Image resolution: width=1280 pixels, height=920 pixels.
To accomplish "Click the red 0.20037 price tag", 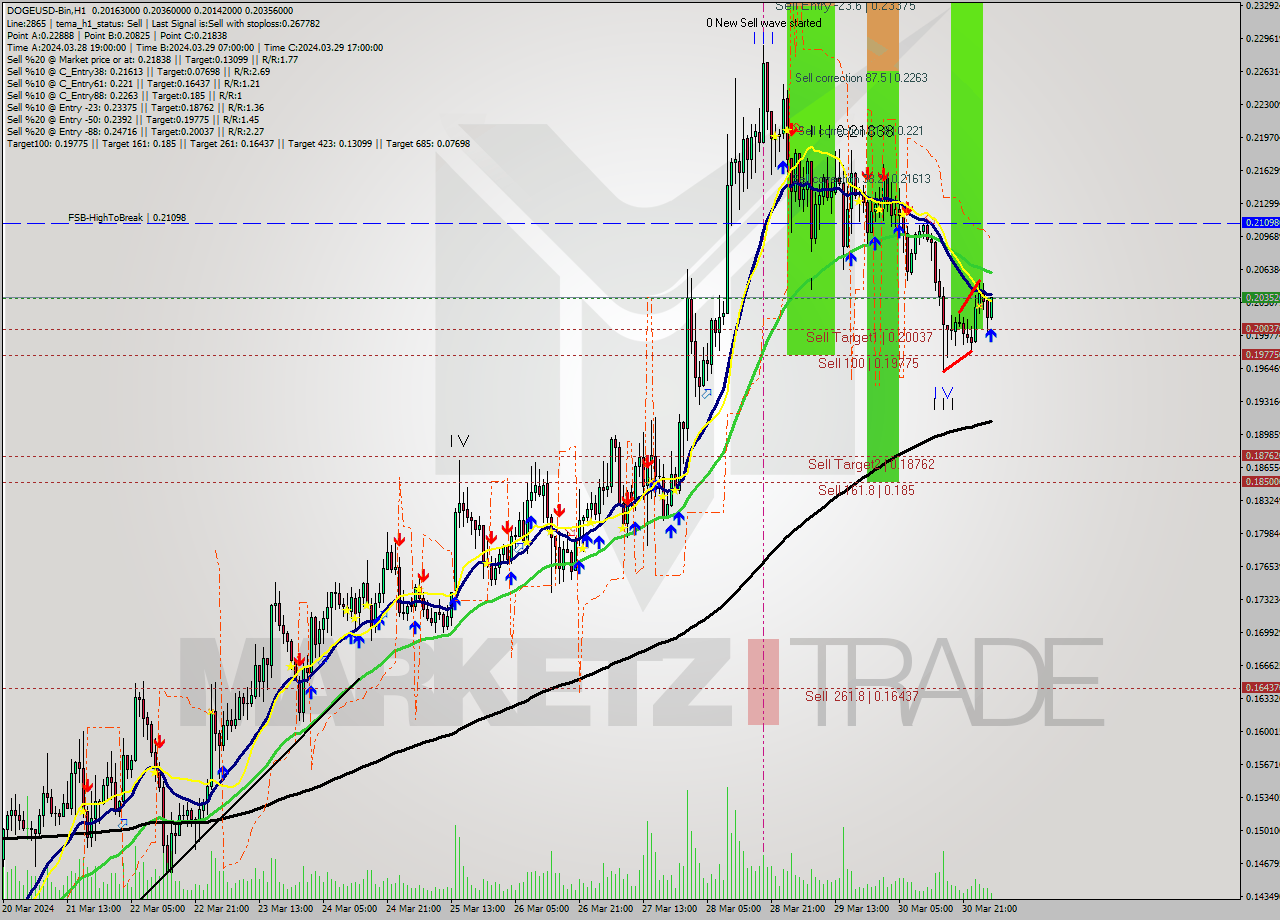I will click(1260, 328).
